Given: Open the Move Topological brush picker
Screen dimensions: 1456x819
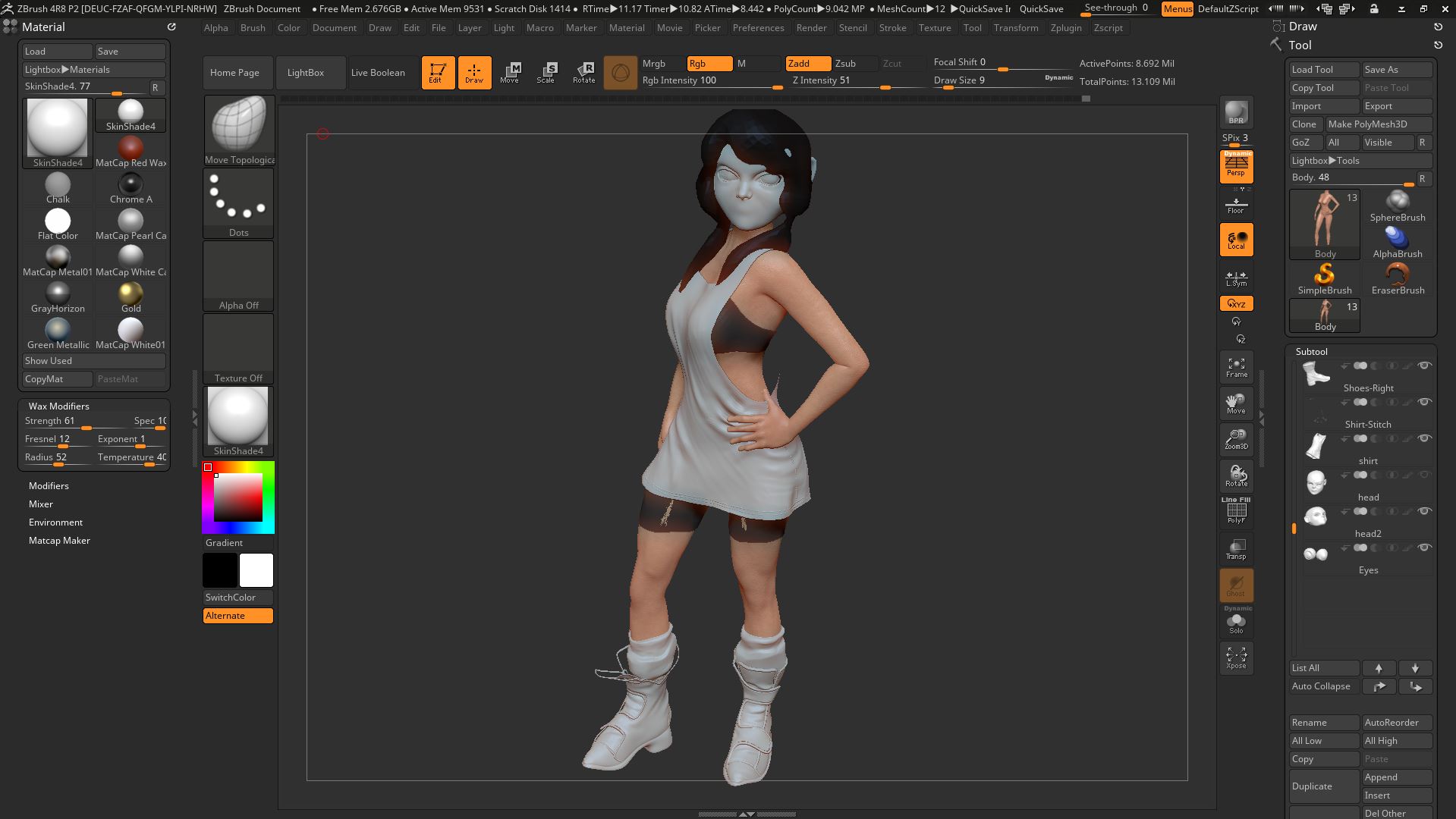Looking at the screenshot, I should [239, 130].
